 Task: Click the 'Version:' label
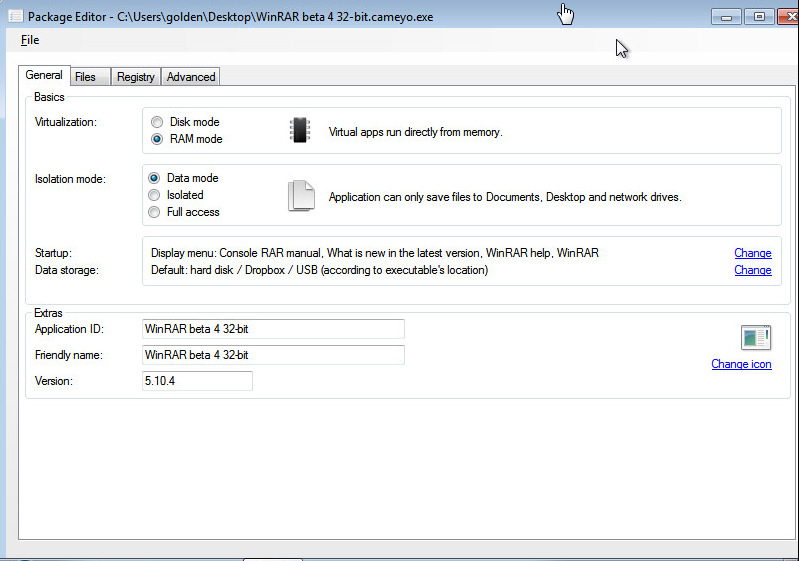pos(54,381)
